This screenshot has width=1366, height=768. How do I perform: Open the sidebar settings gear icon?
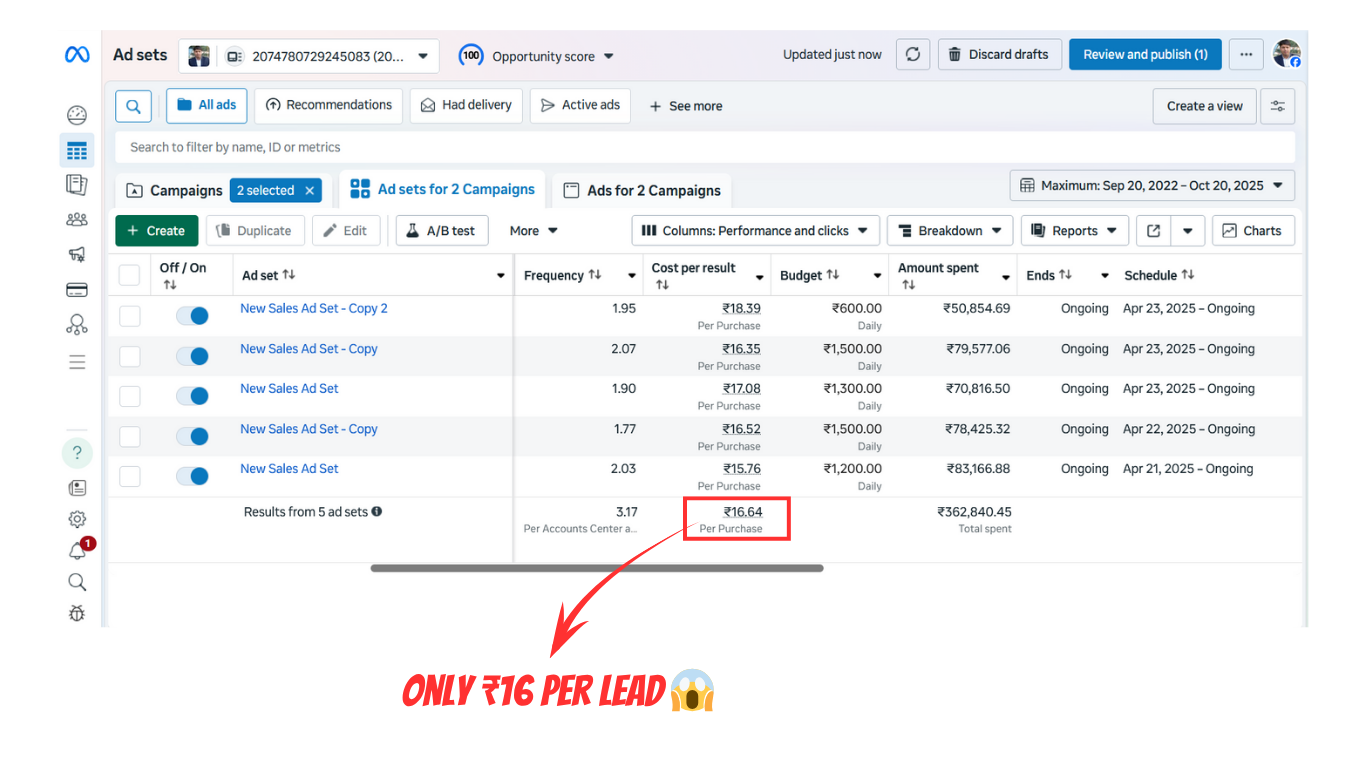pyautogui.click(x=77, y=519)
